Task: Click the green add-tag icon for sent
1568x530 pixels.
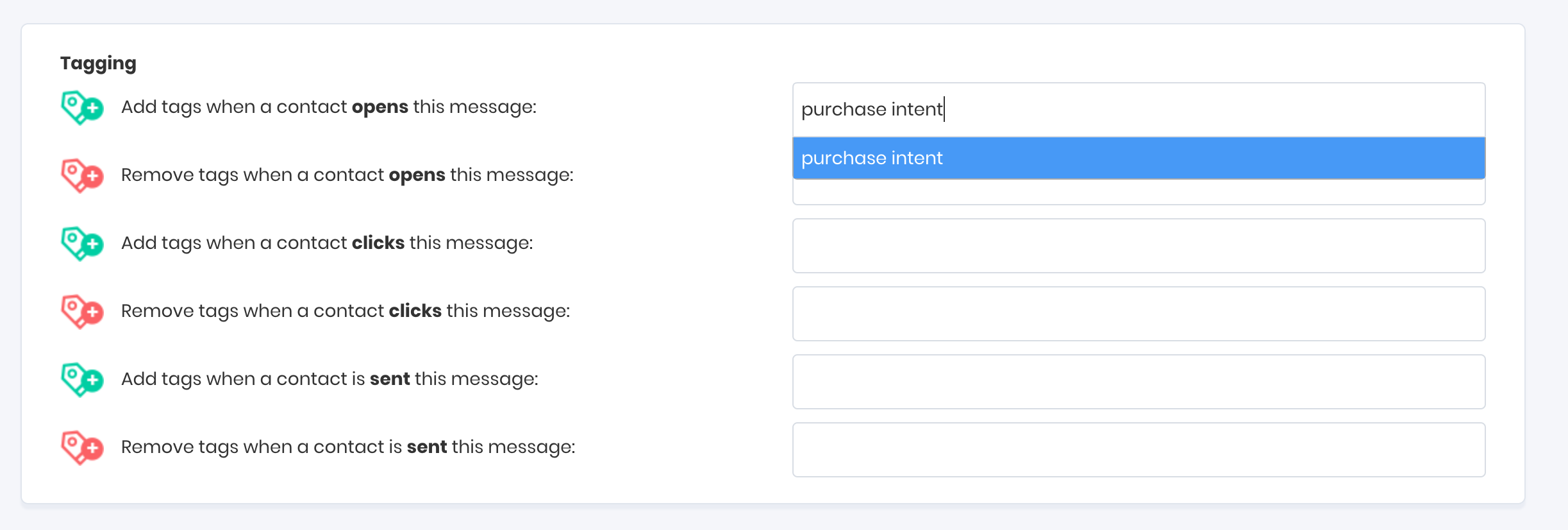Action: [82, 379]
